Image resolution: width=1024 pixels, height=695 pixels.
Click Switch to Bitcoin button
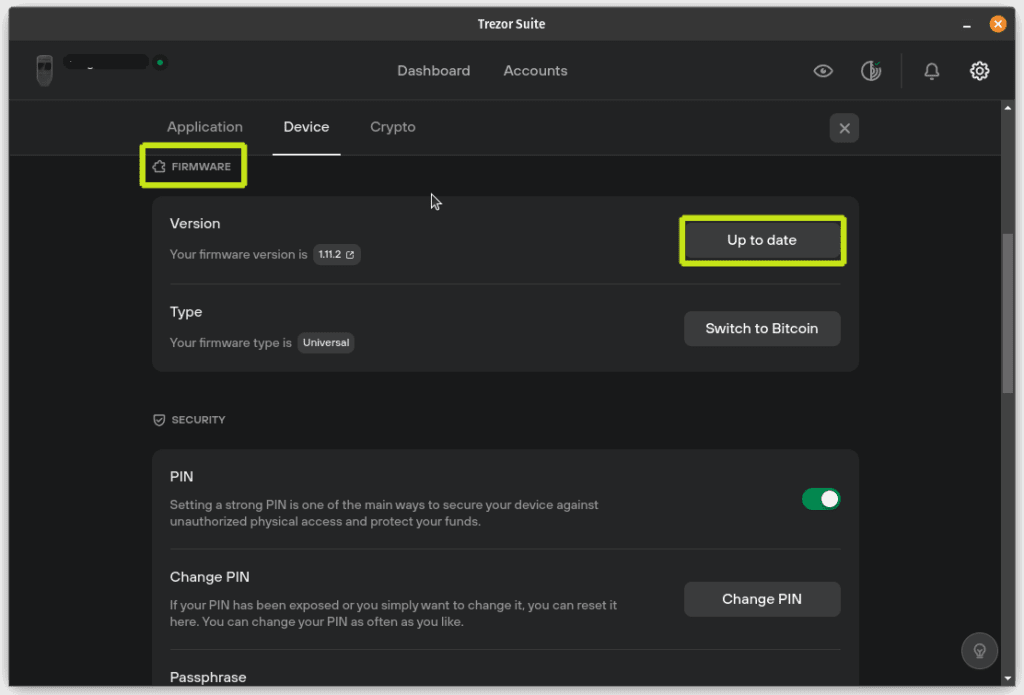762,328
